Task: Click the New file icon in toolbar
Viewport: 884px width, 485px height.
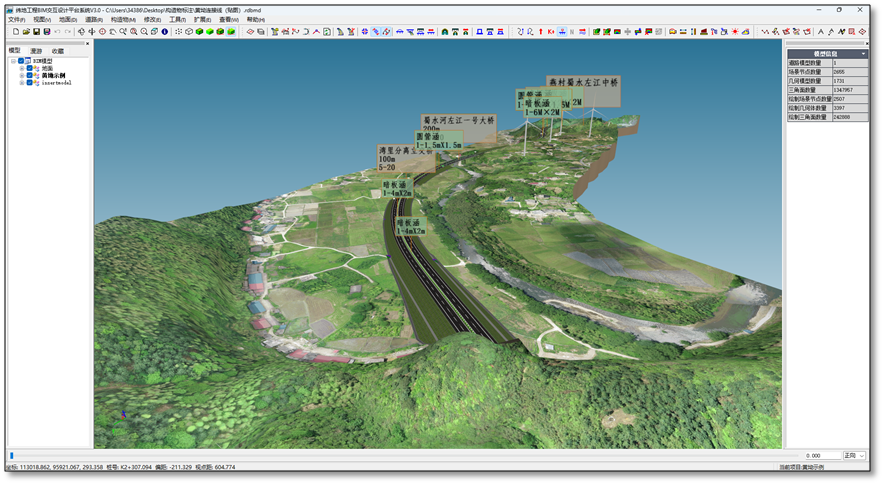Action: click(14, 32)
